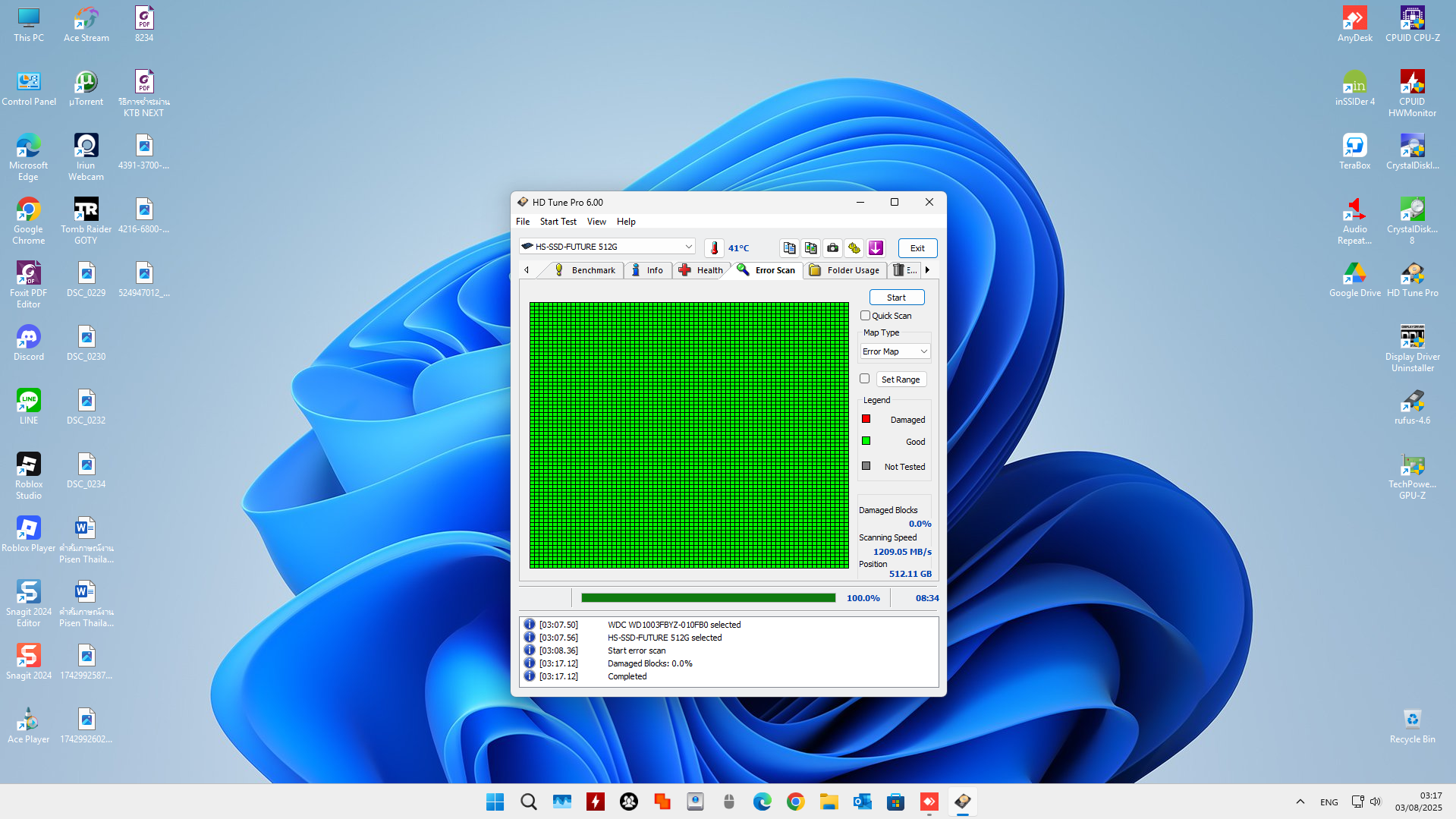Open CPUID CPU-Z desktop icon

[1412, 24]
